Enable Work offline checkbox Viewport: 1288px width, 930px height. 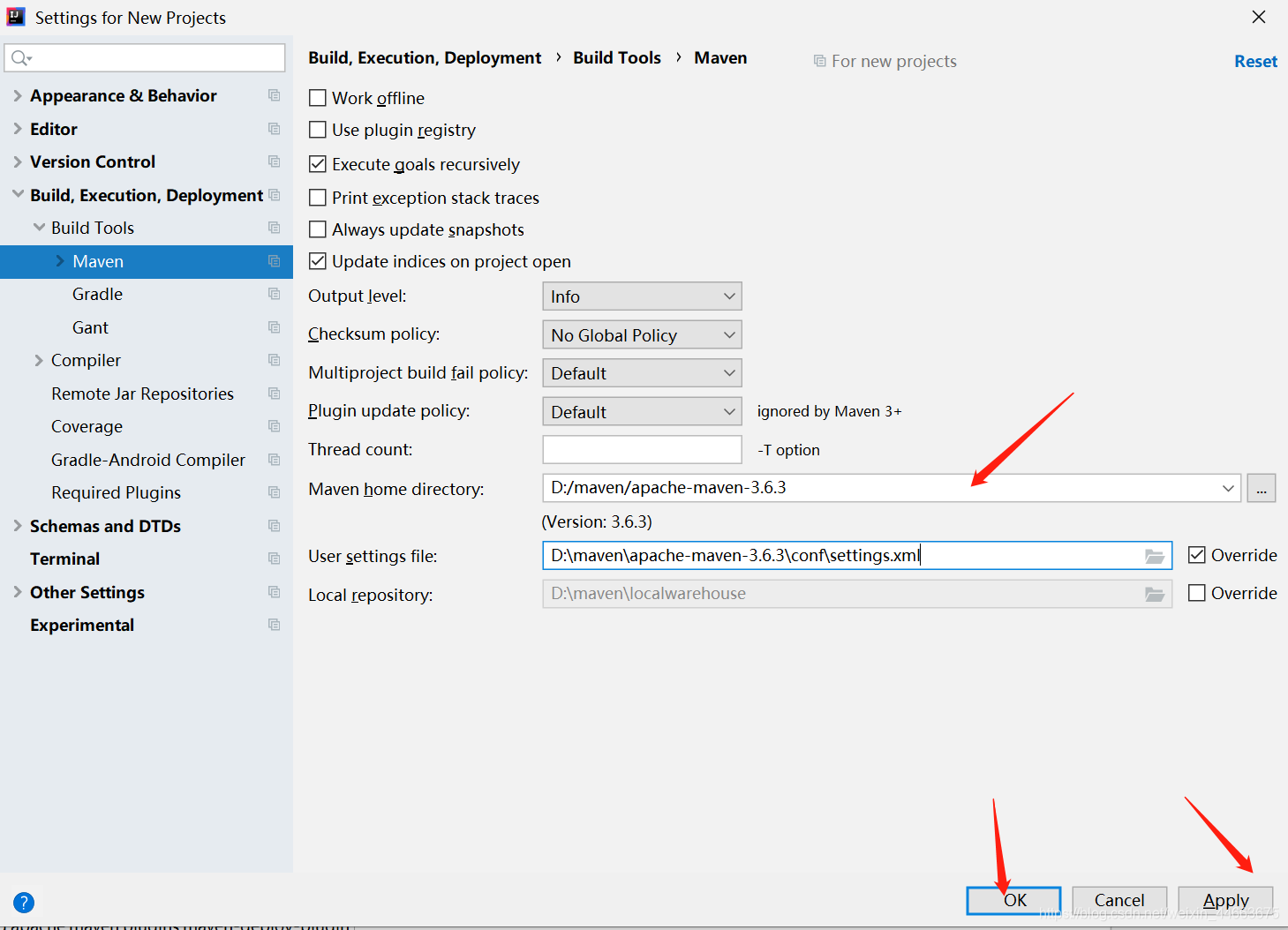click(318, 98)
